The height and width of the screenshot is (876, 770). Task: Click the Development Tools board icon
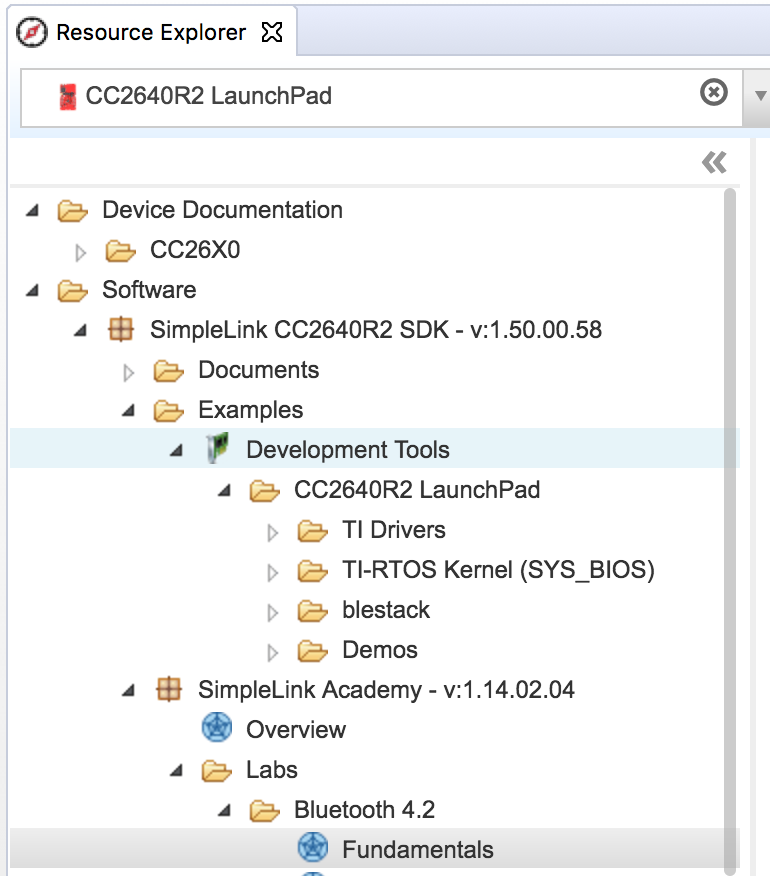[218, 449]
